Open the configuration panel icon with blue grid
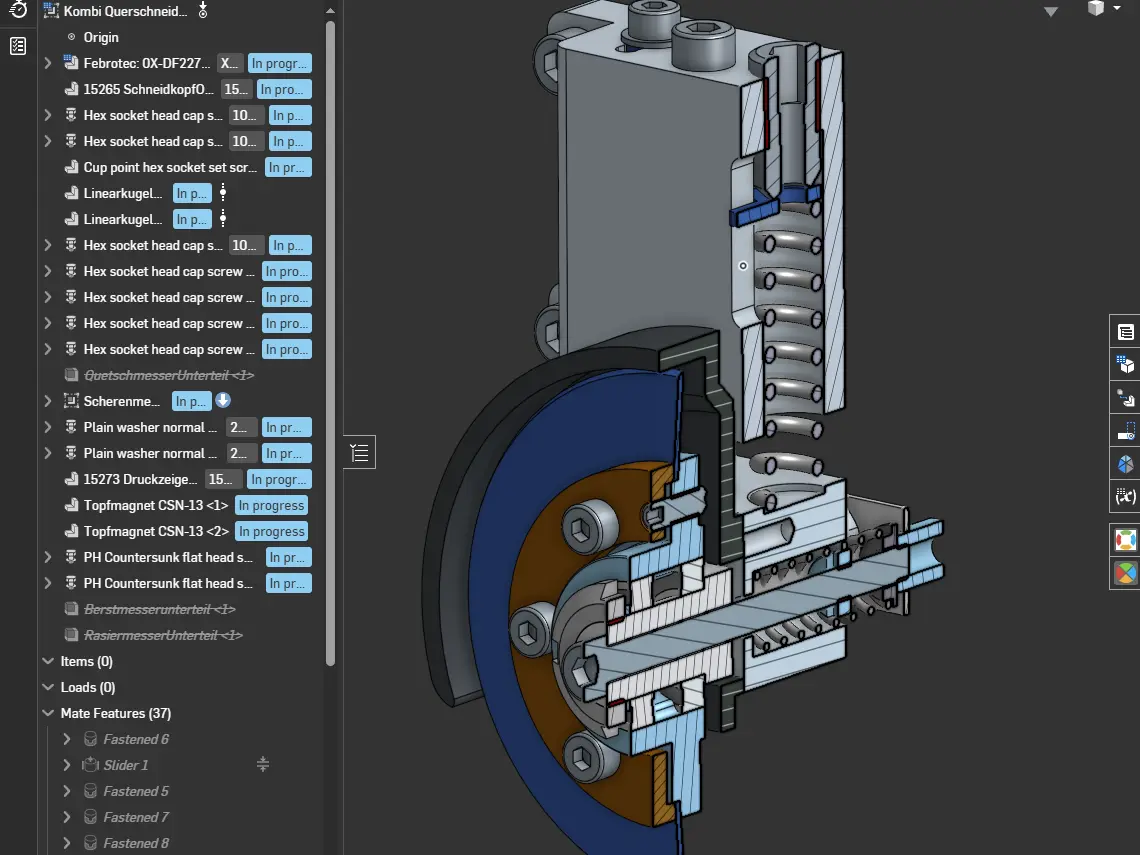 (x=1125, y=364)
